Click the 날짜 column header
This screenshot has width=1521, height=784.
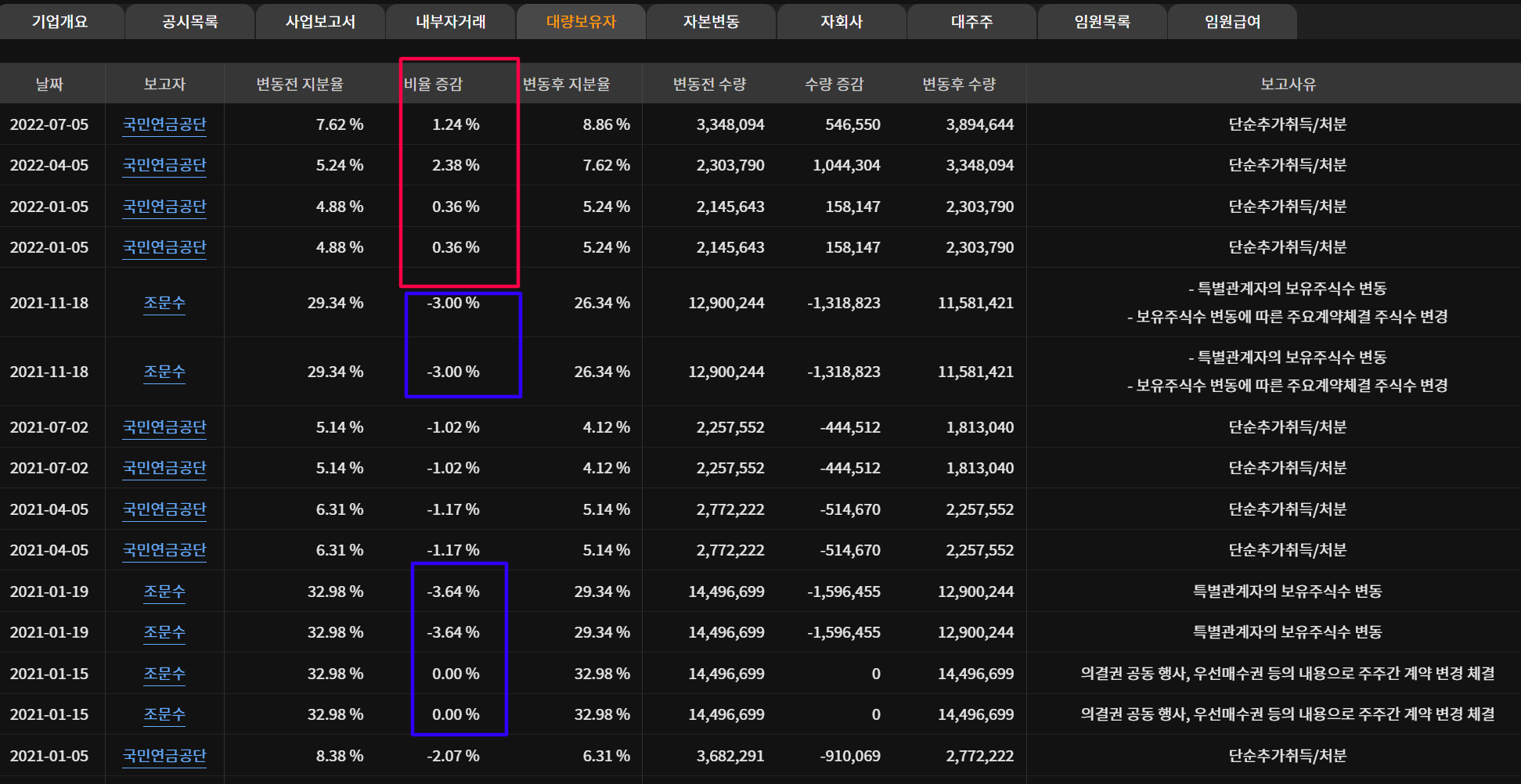49,84
